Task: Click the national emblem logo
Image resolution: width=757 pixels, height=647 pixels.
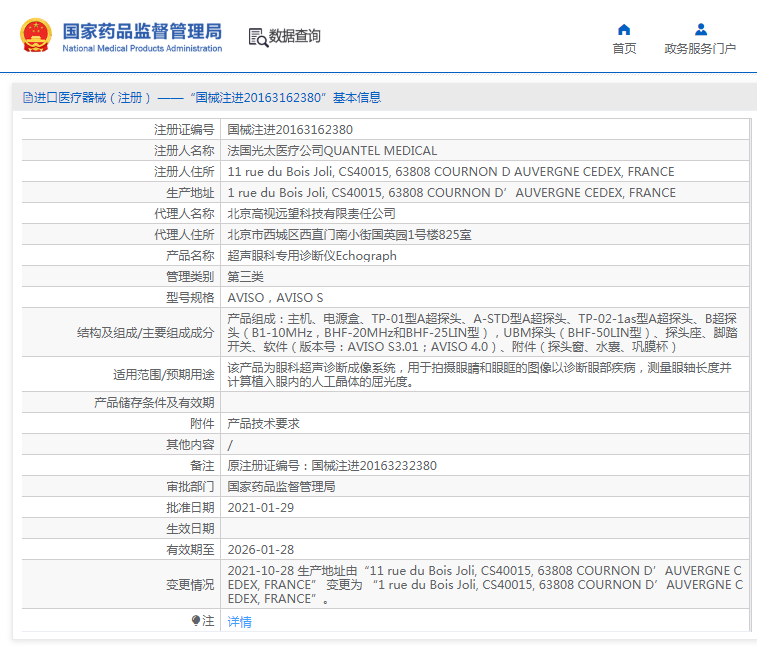Action: click(36, 36)
